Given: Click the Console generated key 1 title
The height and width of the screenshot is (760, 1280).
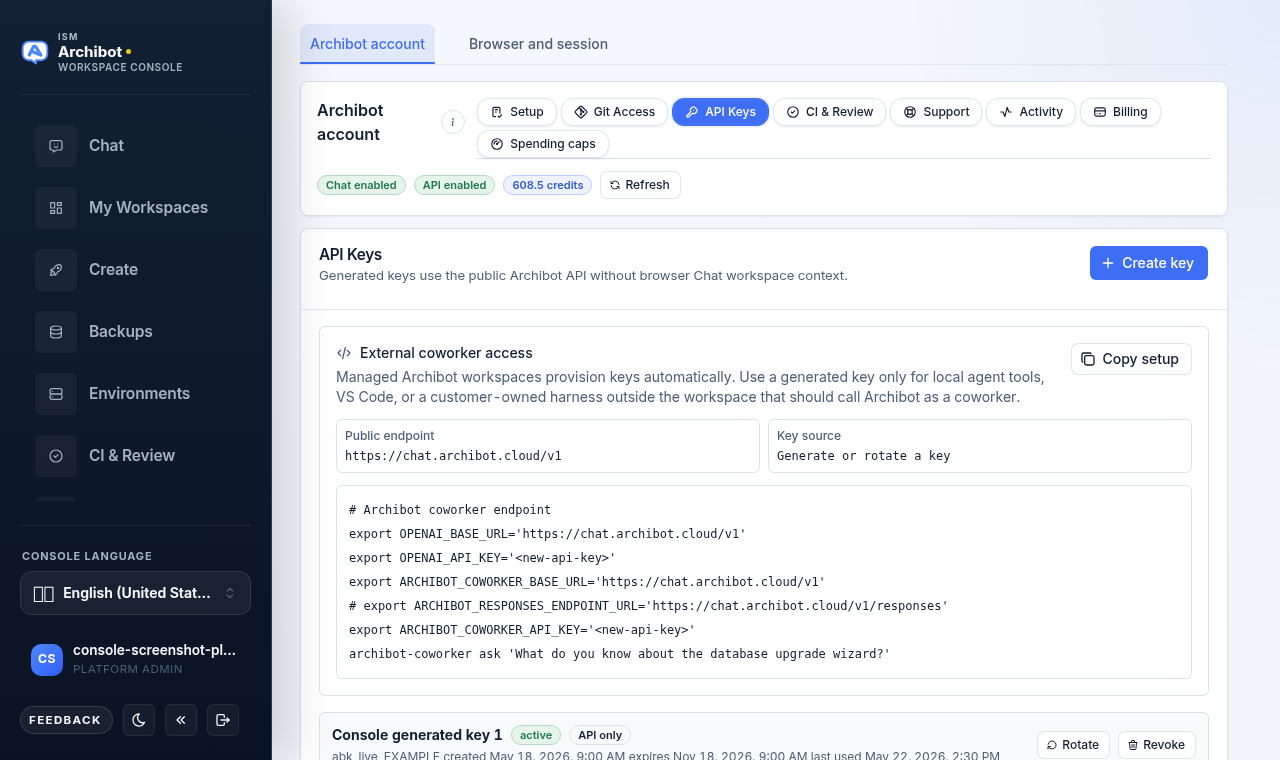Looking at the screenshot, I should click(x=417, y=735).
